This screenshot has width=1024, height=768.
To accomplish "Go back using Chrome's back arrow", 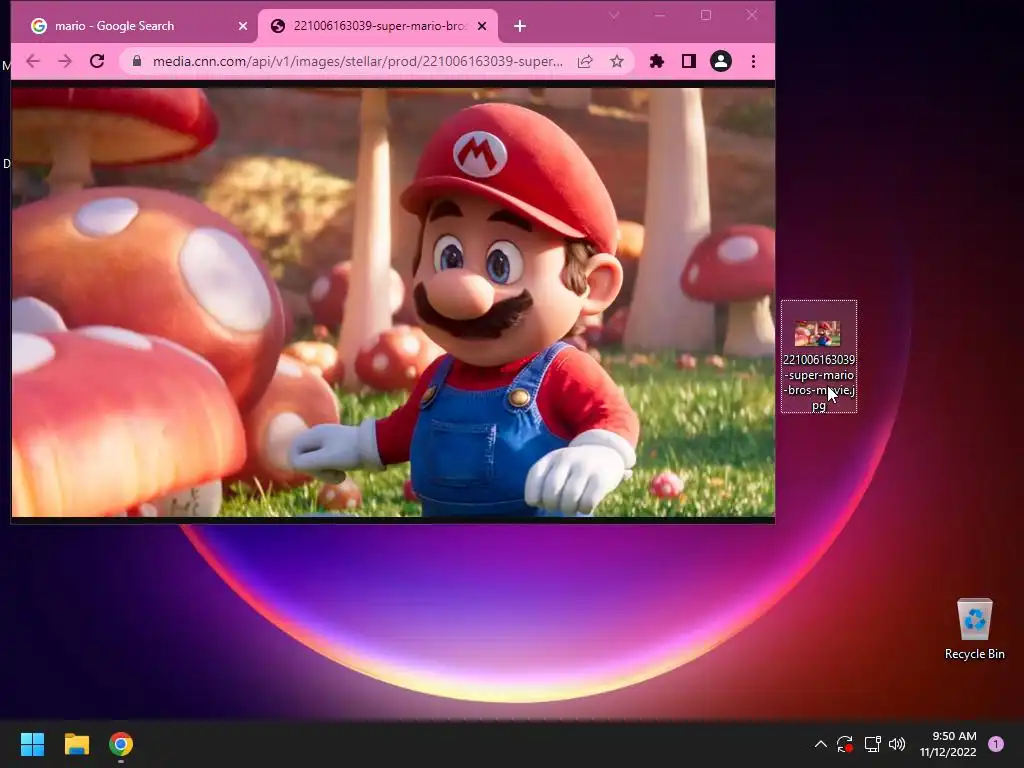I will pos(33,61).
